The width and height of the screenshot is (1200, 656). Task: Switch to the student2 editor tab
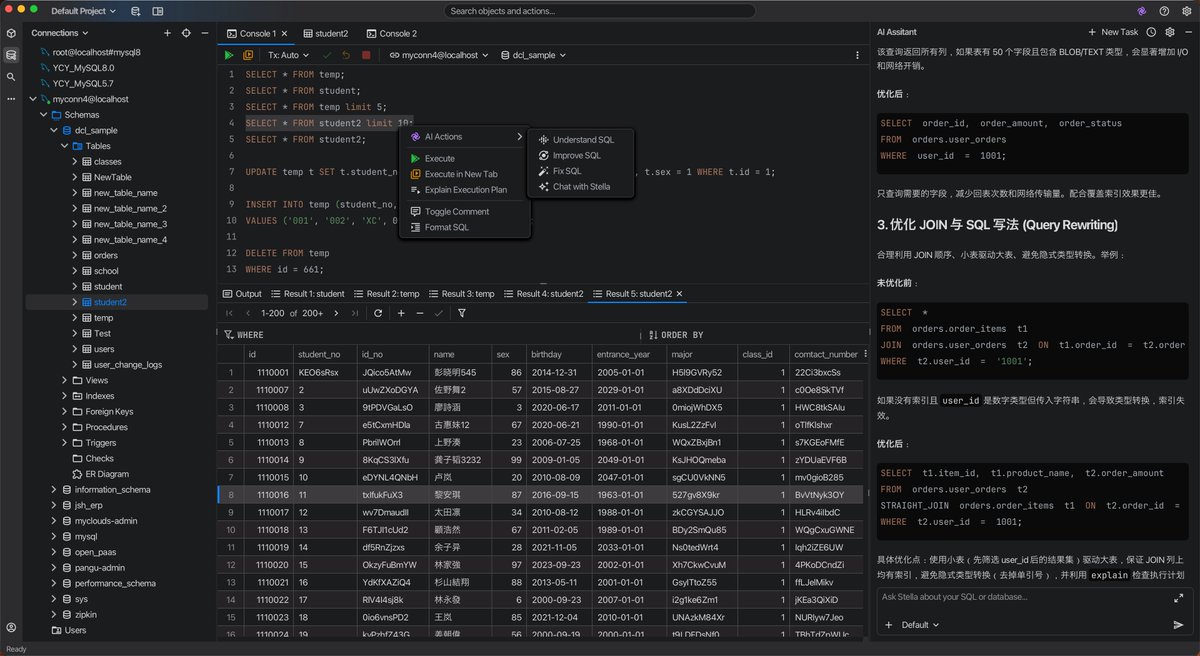(325, 33)
